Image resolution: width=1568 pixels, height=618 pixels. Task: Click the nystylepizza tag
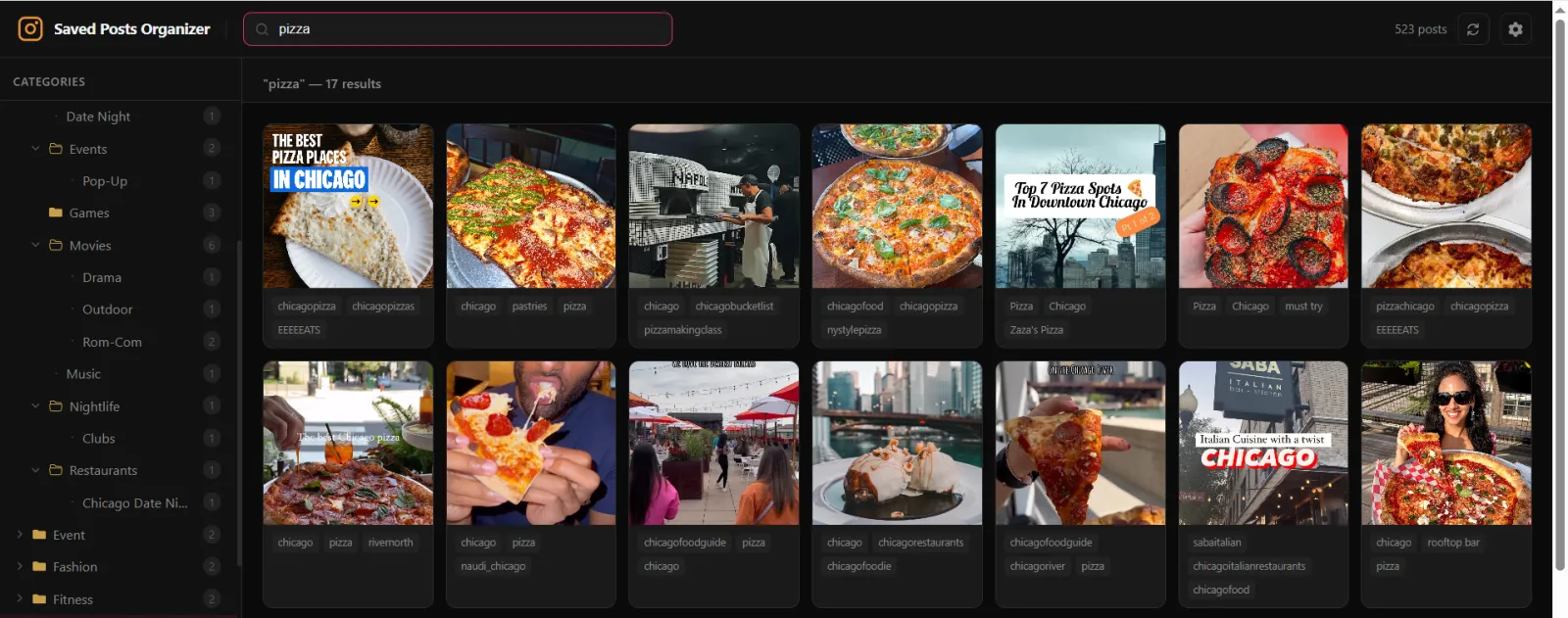click(x=854, y=330)
